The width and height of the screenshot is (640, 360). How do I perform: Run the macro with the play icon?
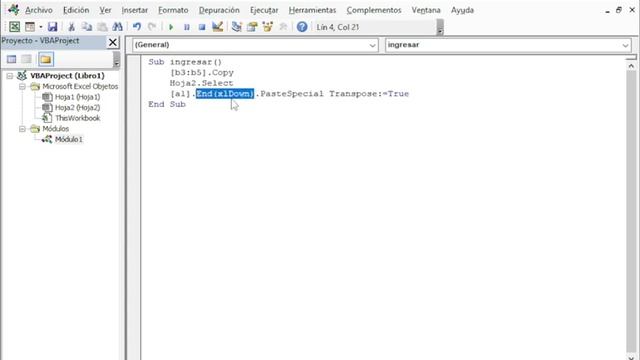[x=171, y=27]
